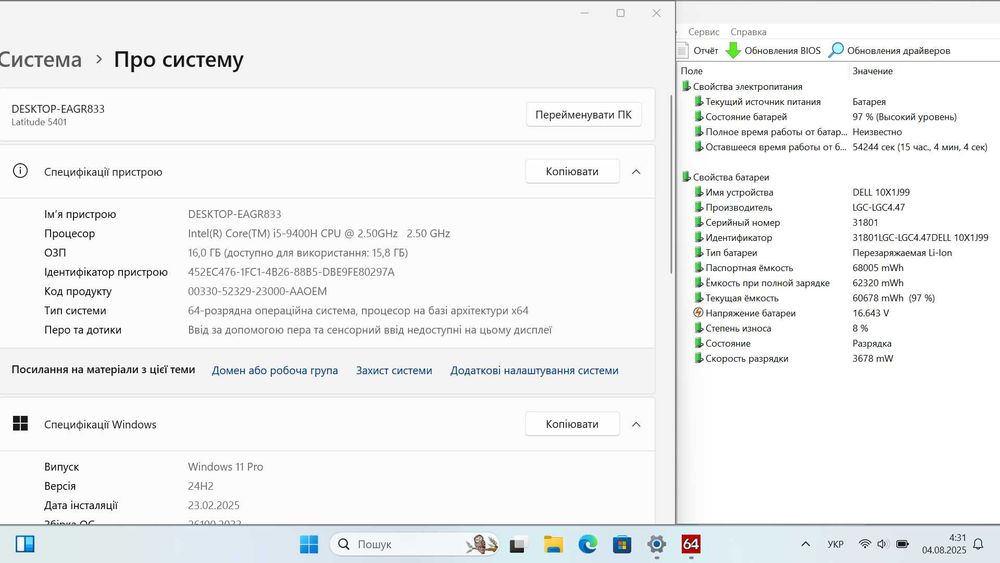This screenshot has width=1000, height=563.
Task: Open the Справка menu in AIDA64
Action: (748, 32)
